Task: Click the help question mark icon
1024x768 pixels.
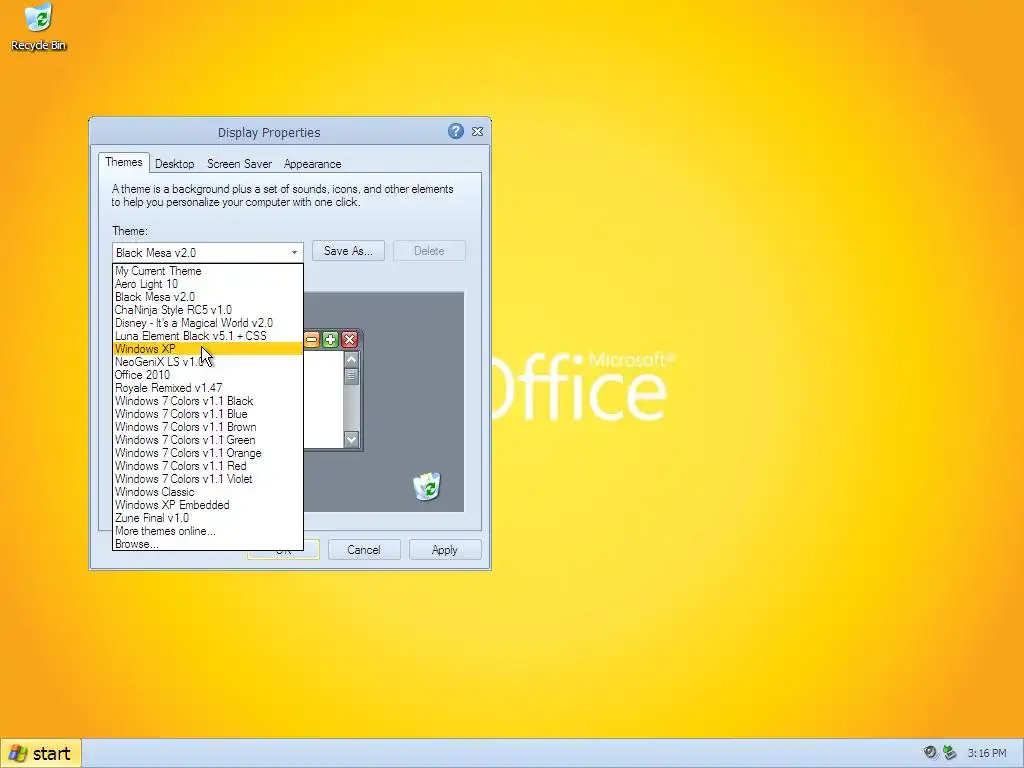Action: coord(456,131)
